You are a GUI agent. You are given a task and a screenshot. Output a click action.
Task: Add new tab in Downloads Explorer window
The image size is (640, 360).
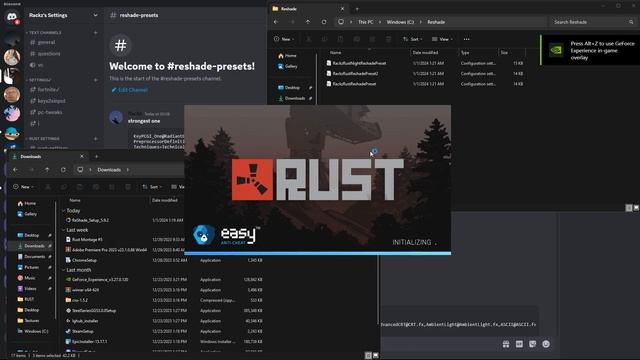click(96, 156)
